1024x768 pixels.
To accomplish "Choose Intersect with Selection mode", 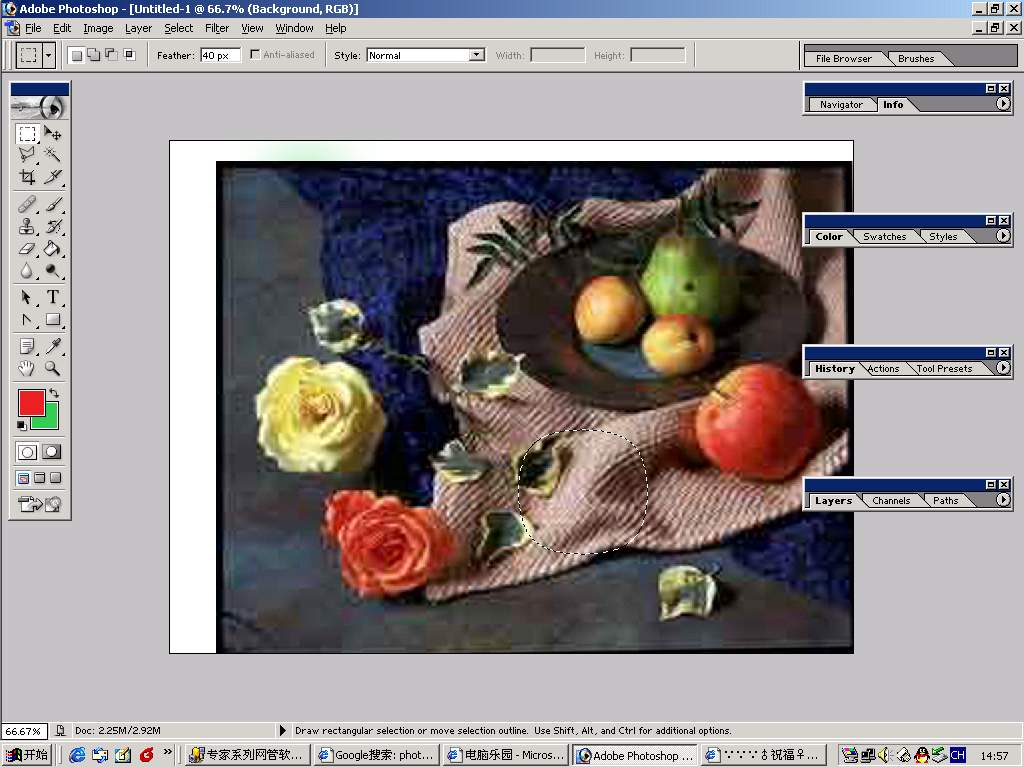I will coord(129,56).
